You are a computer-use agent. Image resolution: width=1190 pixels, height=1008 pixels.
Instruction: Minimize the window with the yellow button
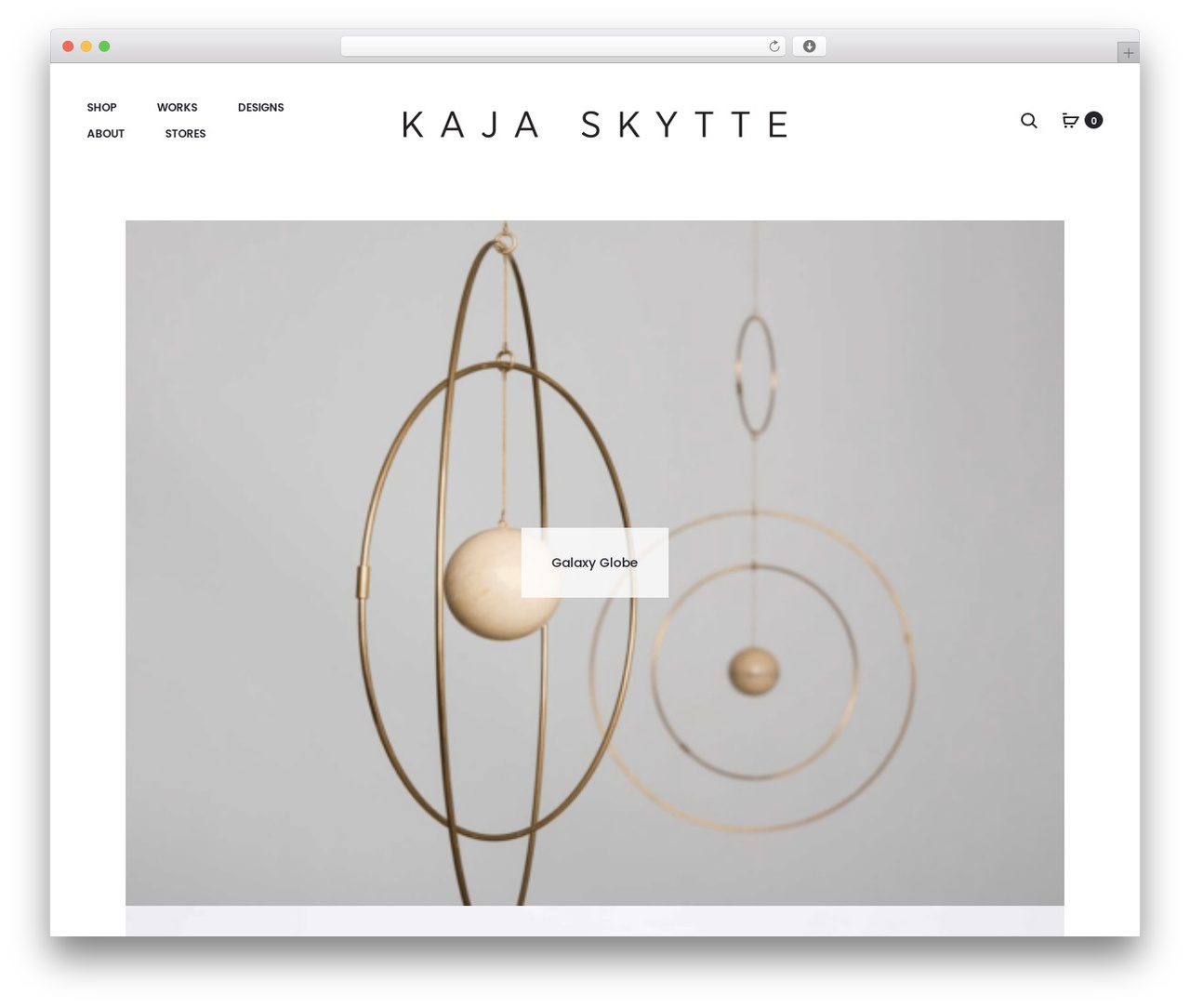pyautogui.click(x=86, y=46)
